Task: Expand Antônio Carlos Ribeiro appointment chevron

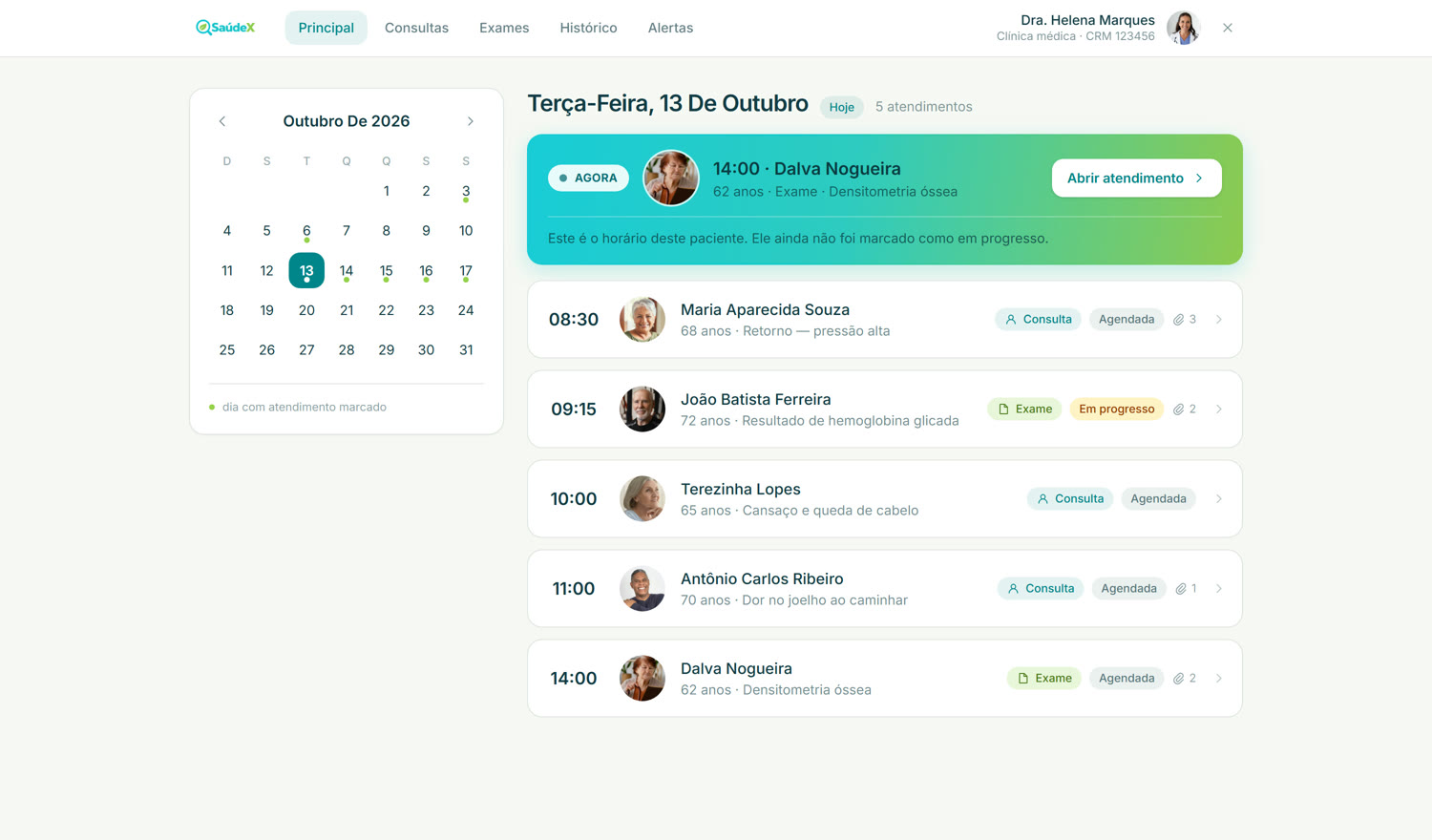Action: tap(1219, 589)
